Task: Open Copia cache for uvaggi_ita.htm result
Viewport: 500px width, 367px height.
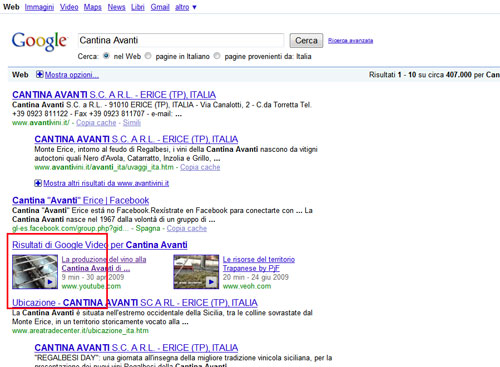Action: [200, 167]
